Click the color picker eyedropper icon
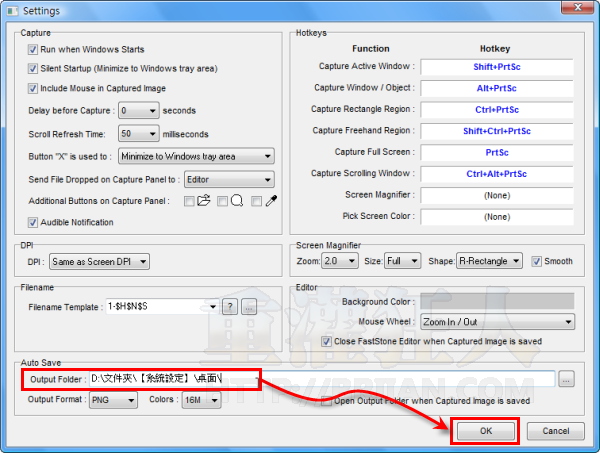The width and height of the screenshot is (600, 453). pos(271,201)
